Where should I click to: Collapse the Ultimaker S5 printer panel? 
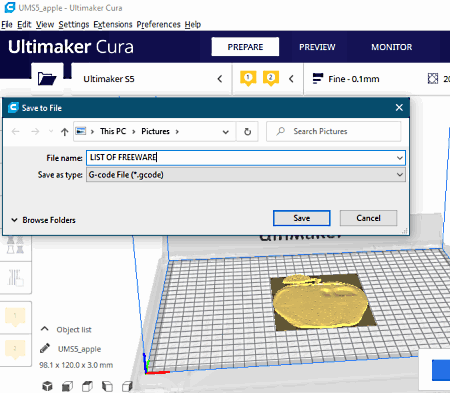pyautogui.click(x=220, y=79)
